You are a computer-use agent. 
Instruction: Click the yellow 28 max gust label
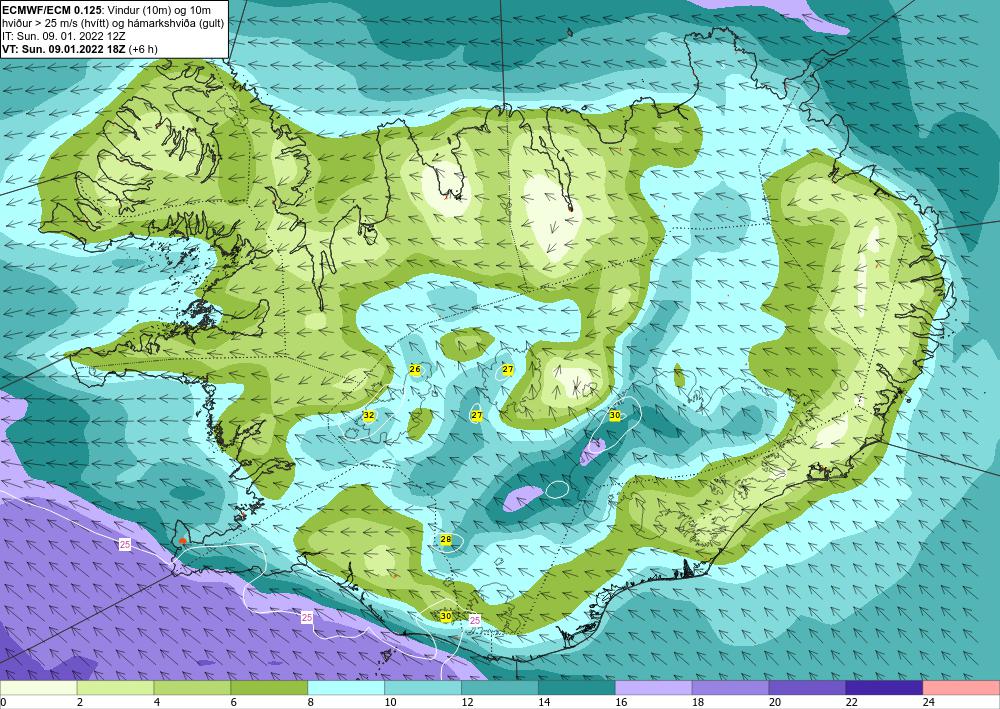(446, 540)
